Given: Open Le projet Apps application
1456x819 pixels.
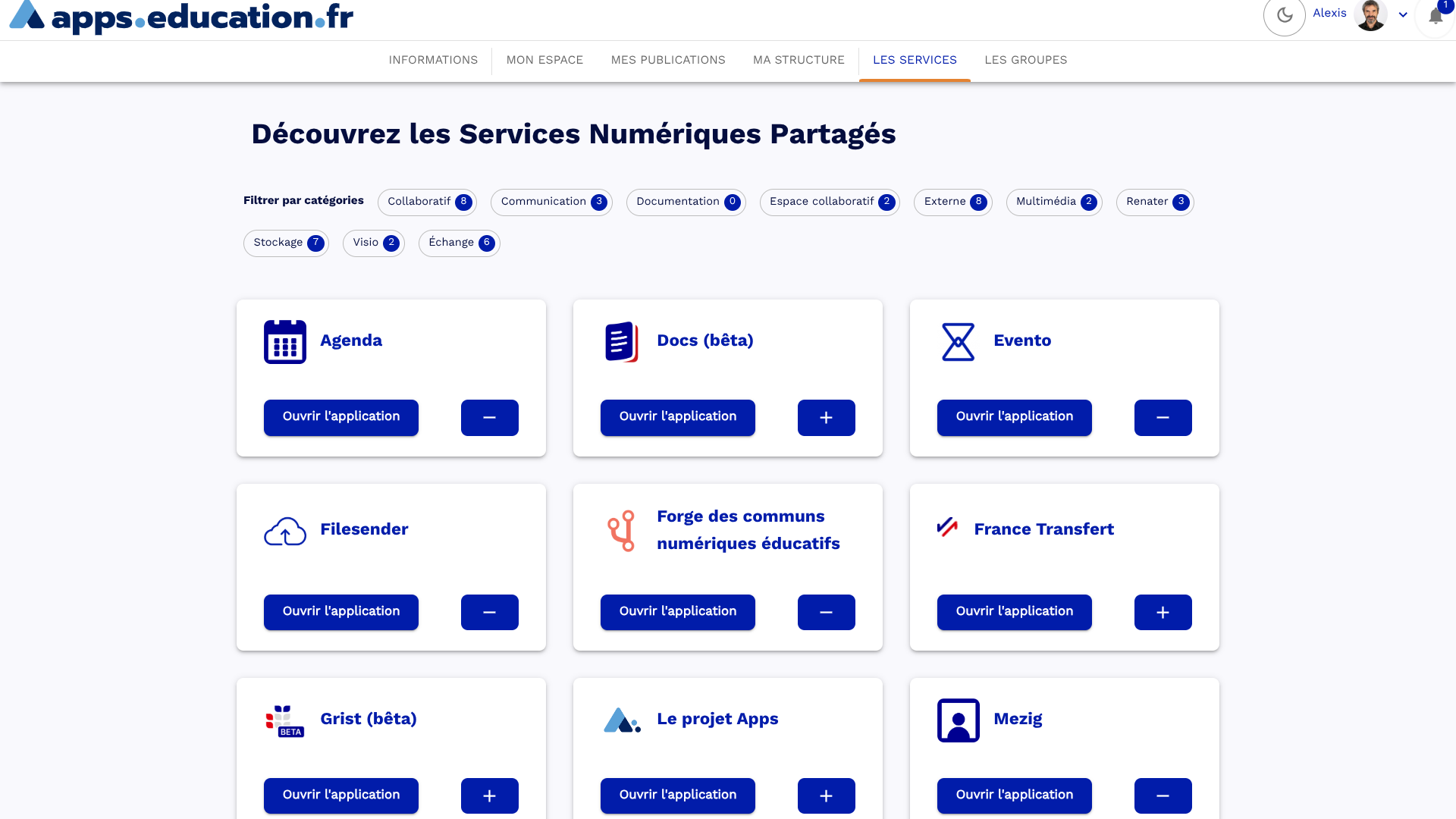Looking at the screenshot, I should click(x=678, y=796).
